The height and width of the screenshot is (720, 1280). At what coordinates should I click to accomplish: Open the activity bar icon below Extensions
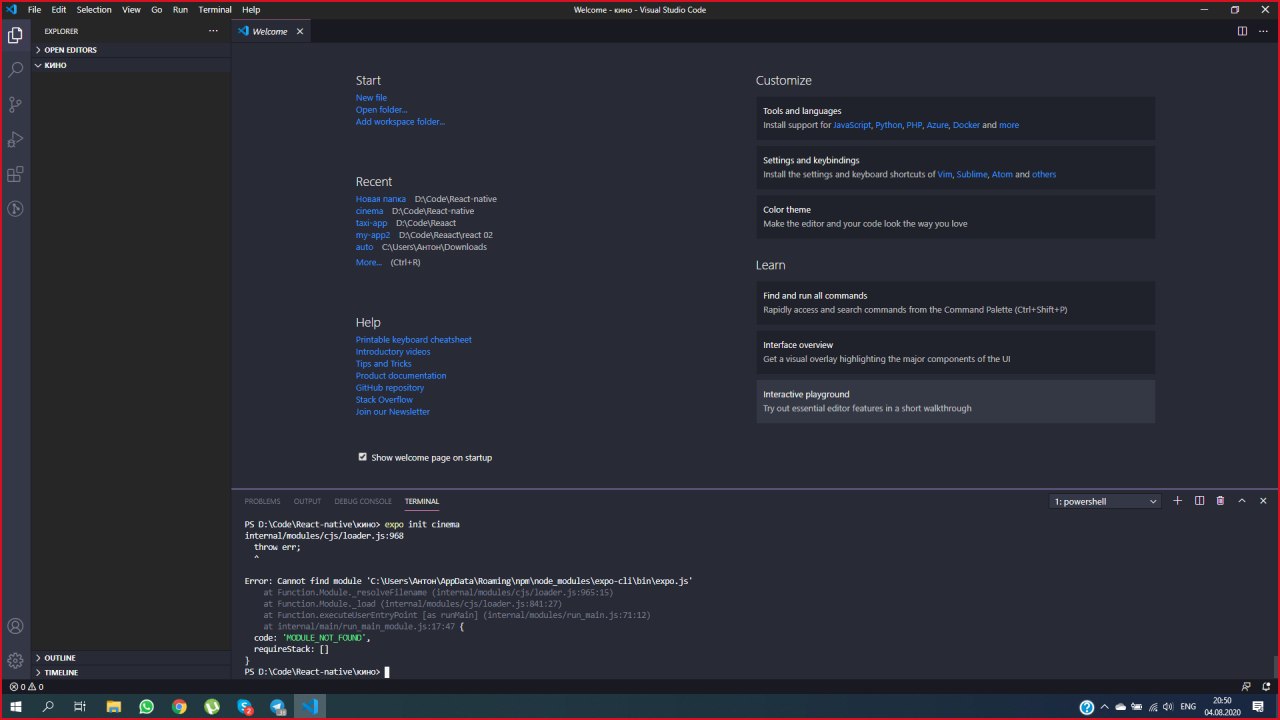point(15,209)
